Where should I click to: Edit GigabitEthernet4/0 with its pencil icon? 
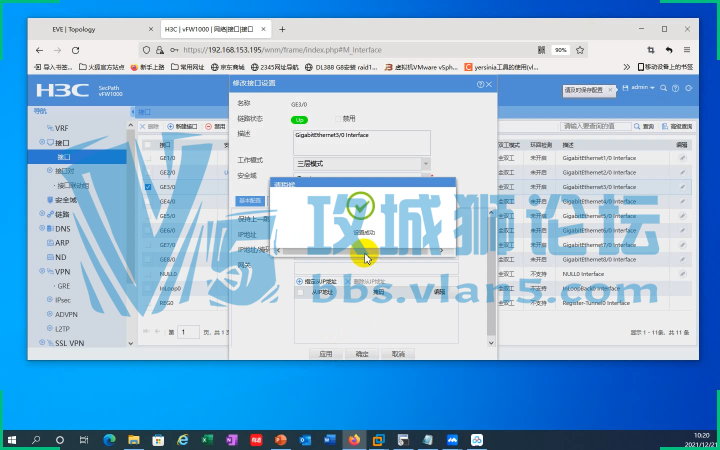point(682,202)
